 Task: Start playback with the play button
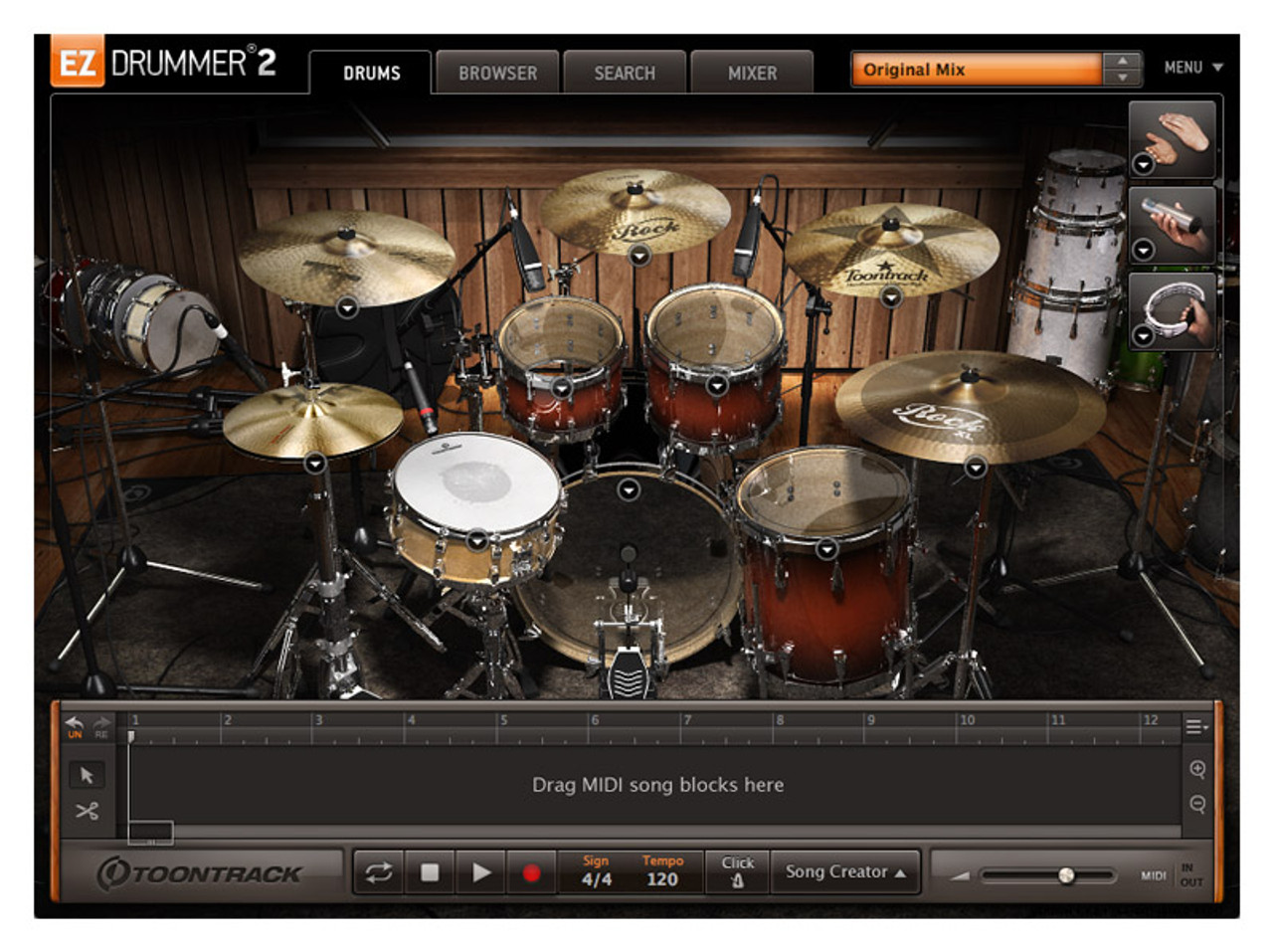point(481,872)
